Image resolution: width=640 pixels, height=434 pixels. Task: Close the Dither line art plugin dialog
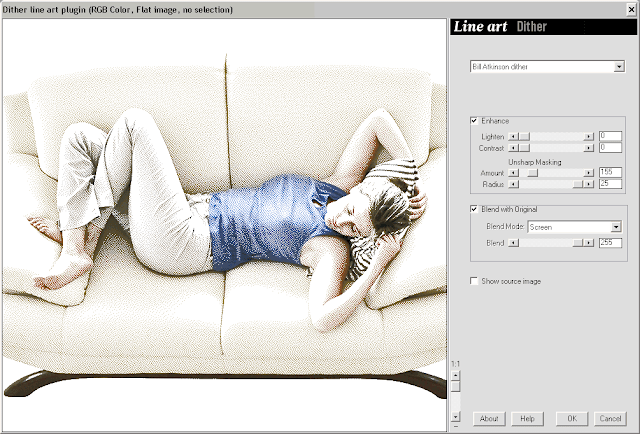tap(631, 9)
